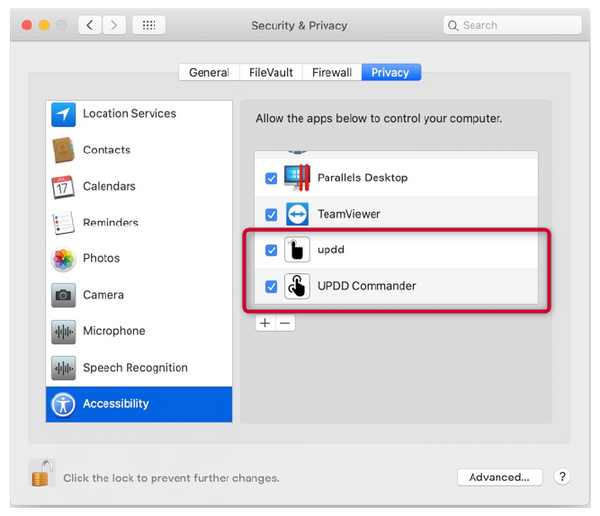Click the Reminders list icon

tap(63, 223)
